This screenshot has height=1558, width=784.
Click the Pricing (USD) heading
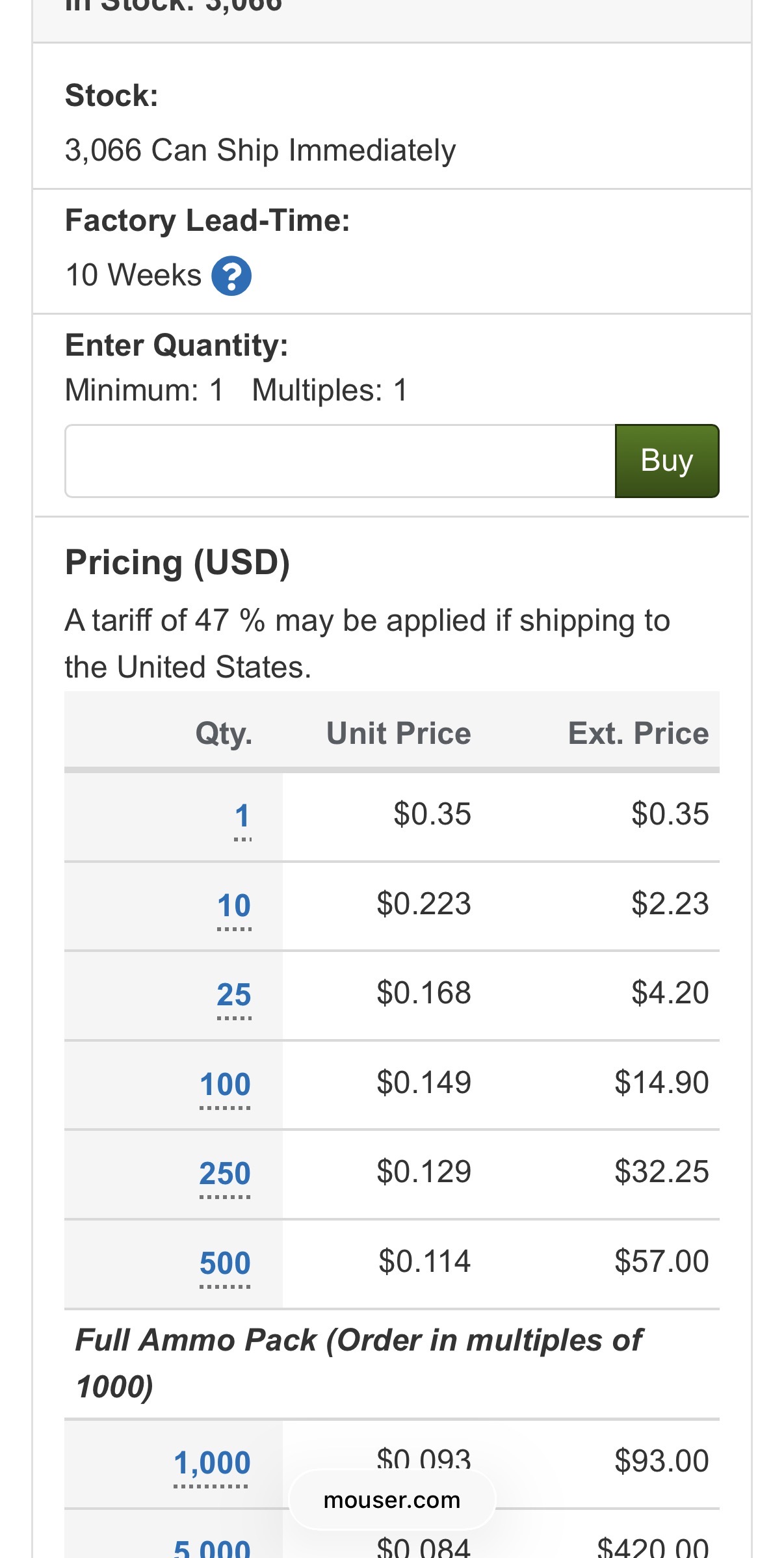pyautogui.click(x=177, y=562)
